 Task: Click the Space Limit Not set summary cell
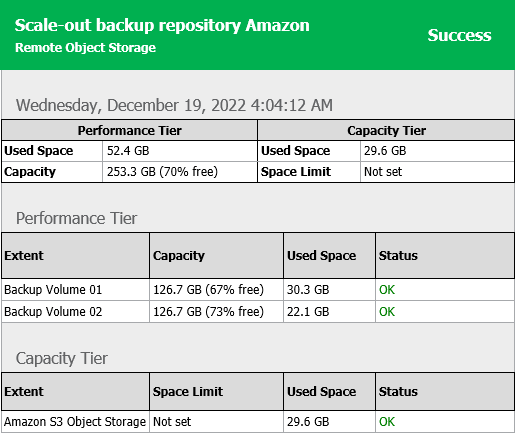(x=437, y=172)
